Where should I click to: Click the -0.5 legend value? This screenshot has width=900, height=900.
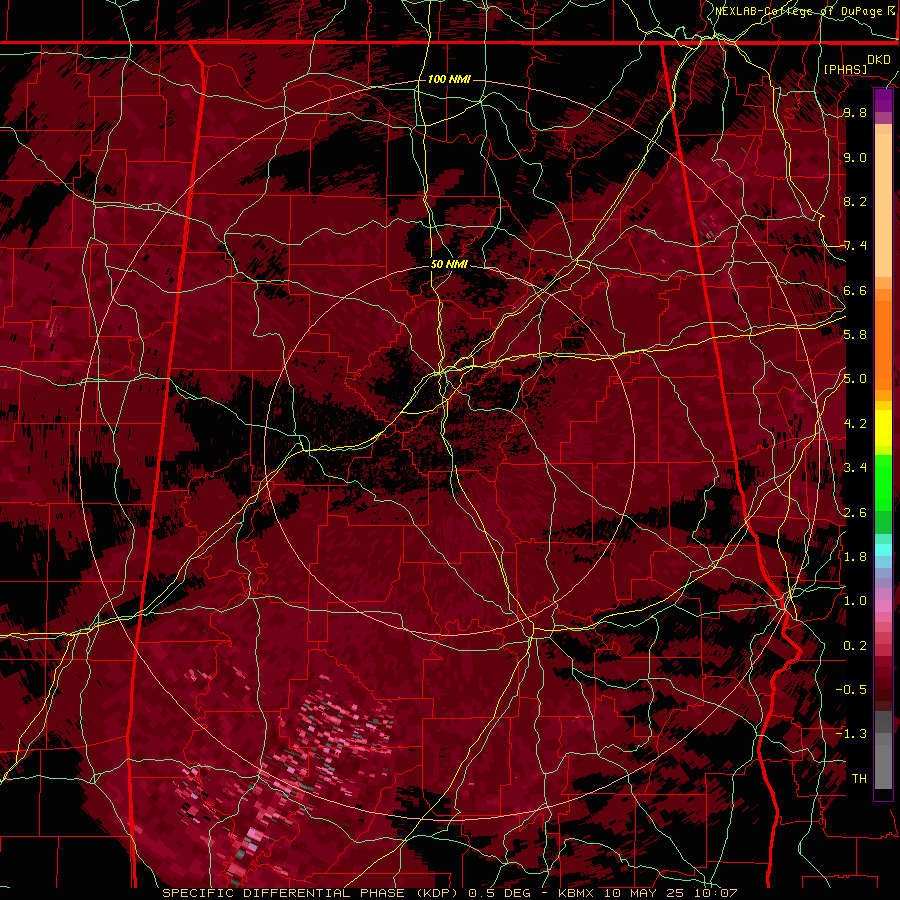coord(852,690)
